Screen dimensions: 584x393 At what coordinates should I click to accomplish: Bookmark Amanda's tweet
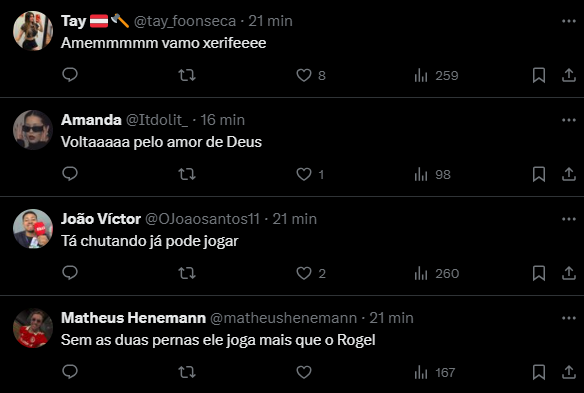click(539, 174)
